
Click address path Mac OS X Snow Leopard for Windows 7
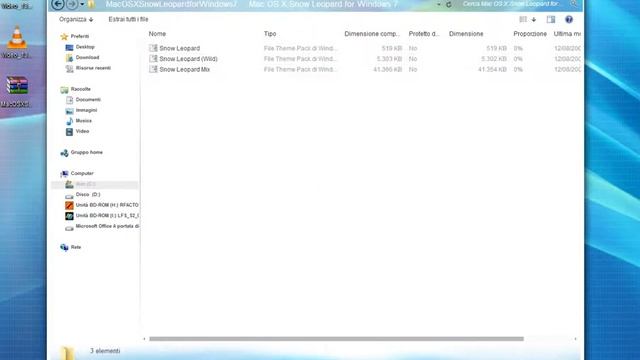click(323, 4)
